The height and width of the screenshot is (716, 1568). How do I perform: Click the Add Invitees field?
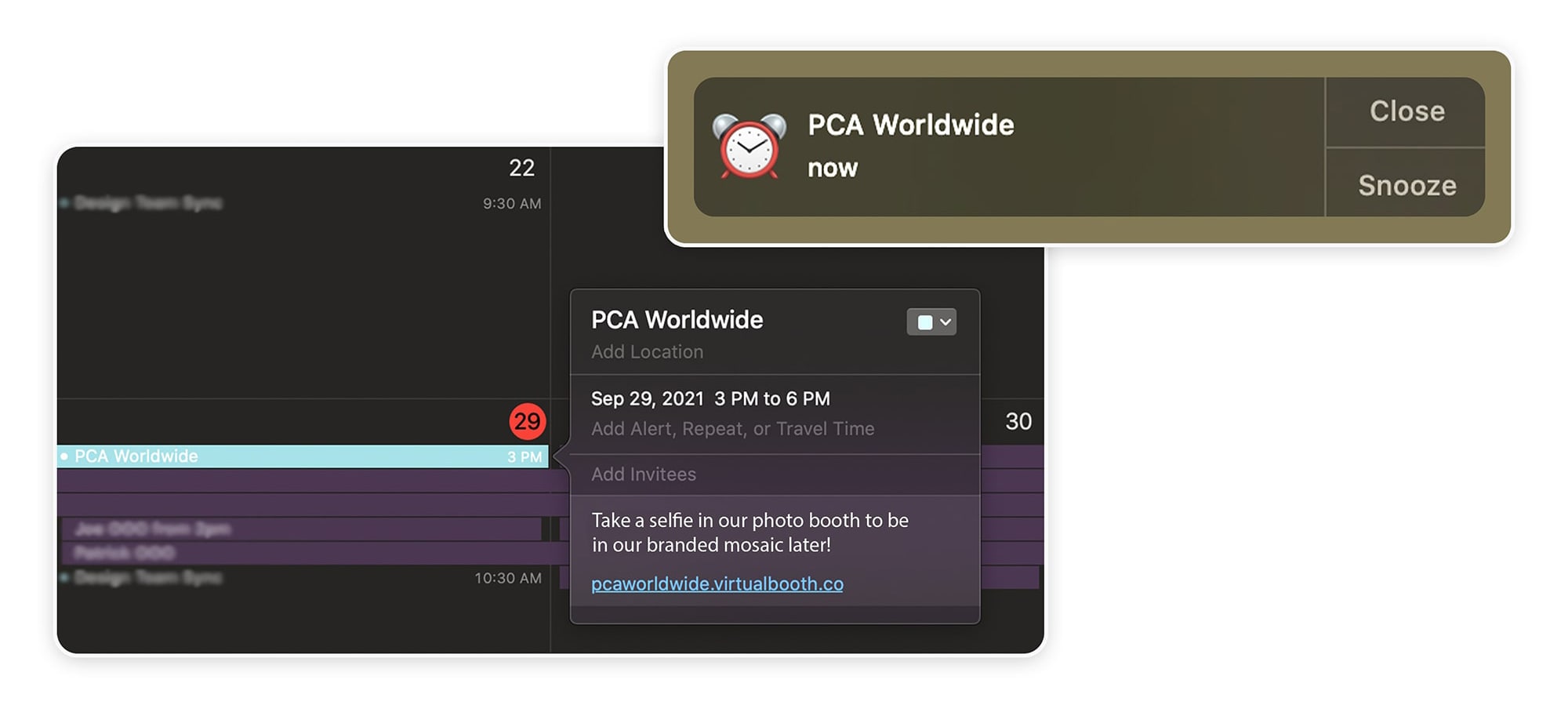[643, 474]
